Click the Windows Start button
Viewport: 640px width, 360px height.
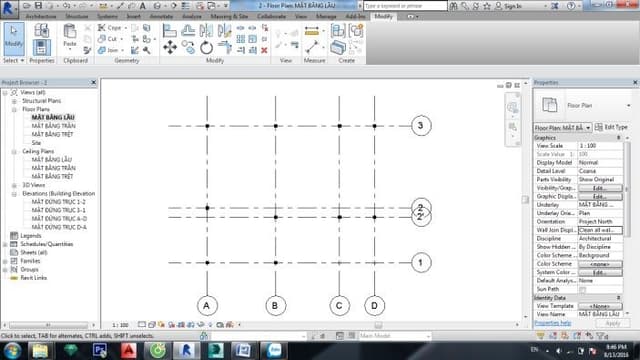(x=12, y=351)
